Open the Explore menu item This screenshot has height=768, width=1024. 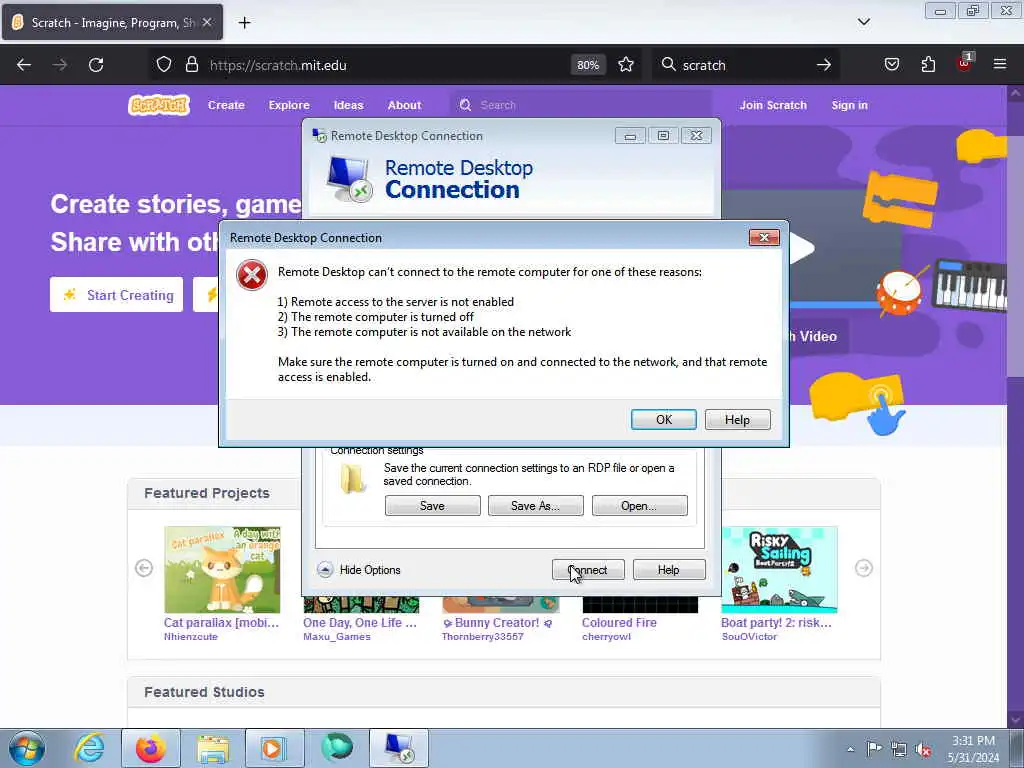(289, 105)
